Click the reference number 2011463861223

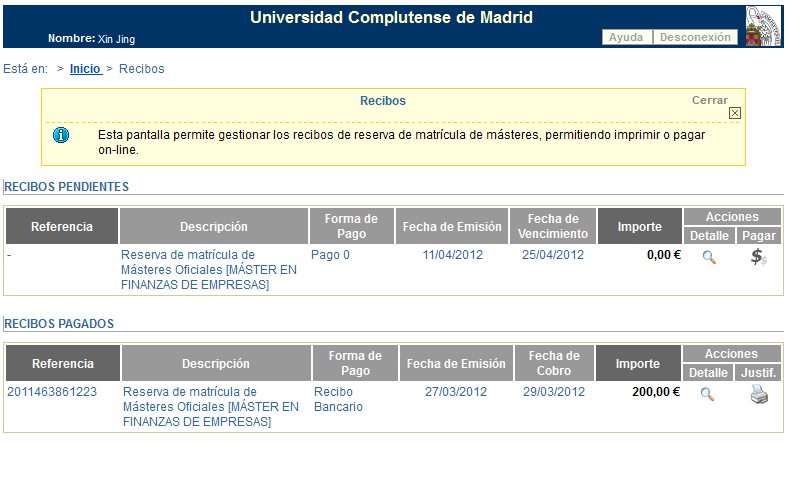[52, 392]
